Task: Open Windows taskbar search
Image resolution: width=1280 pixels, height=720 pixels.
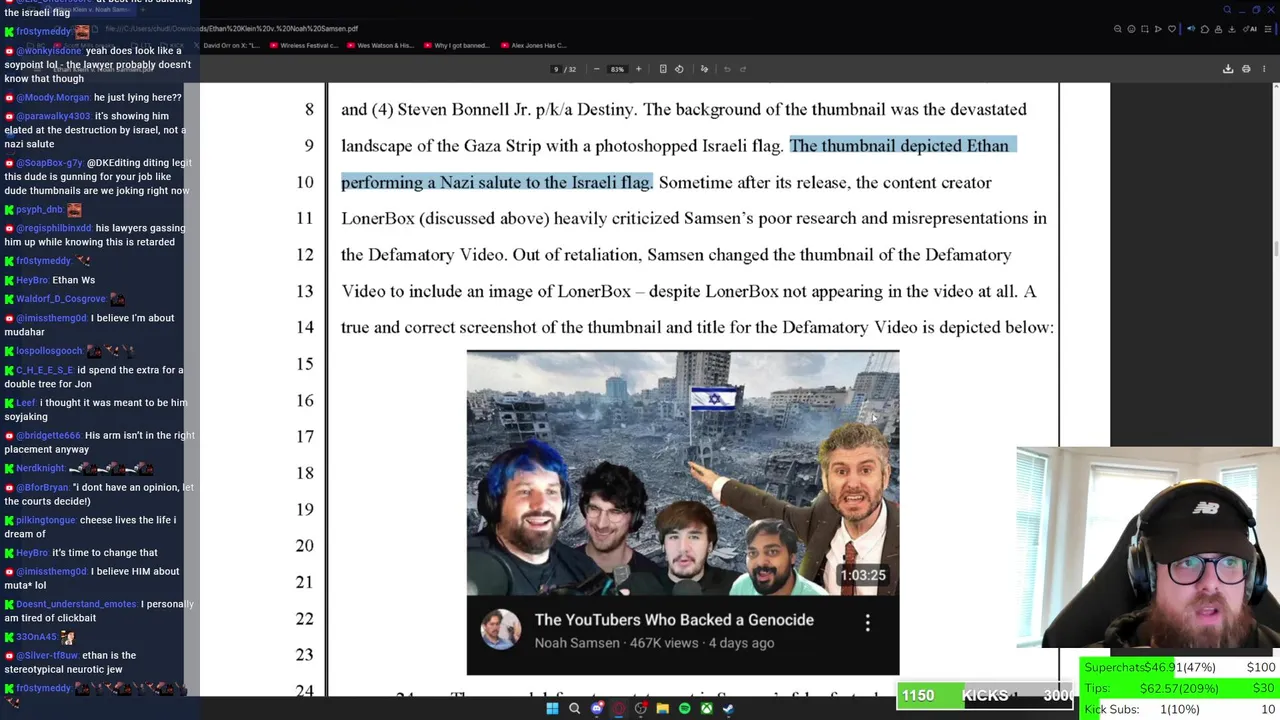Action: click(x=574, y=708)
